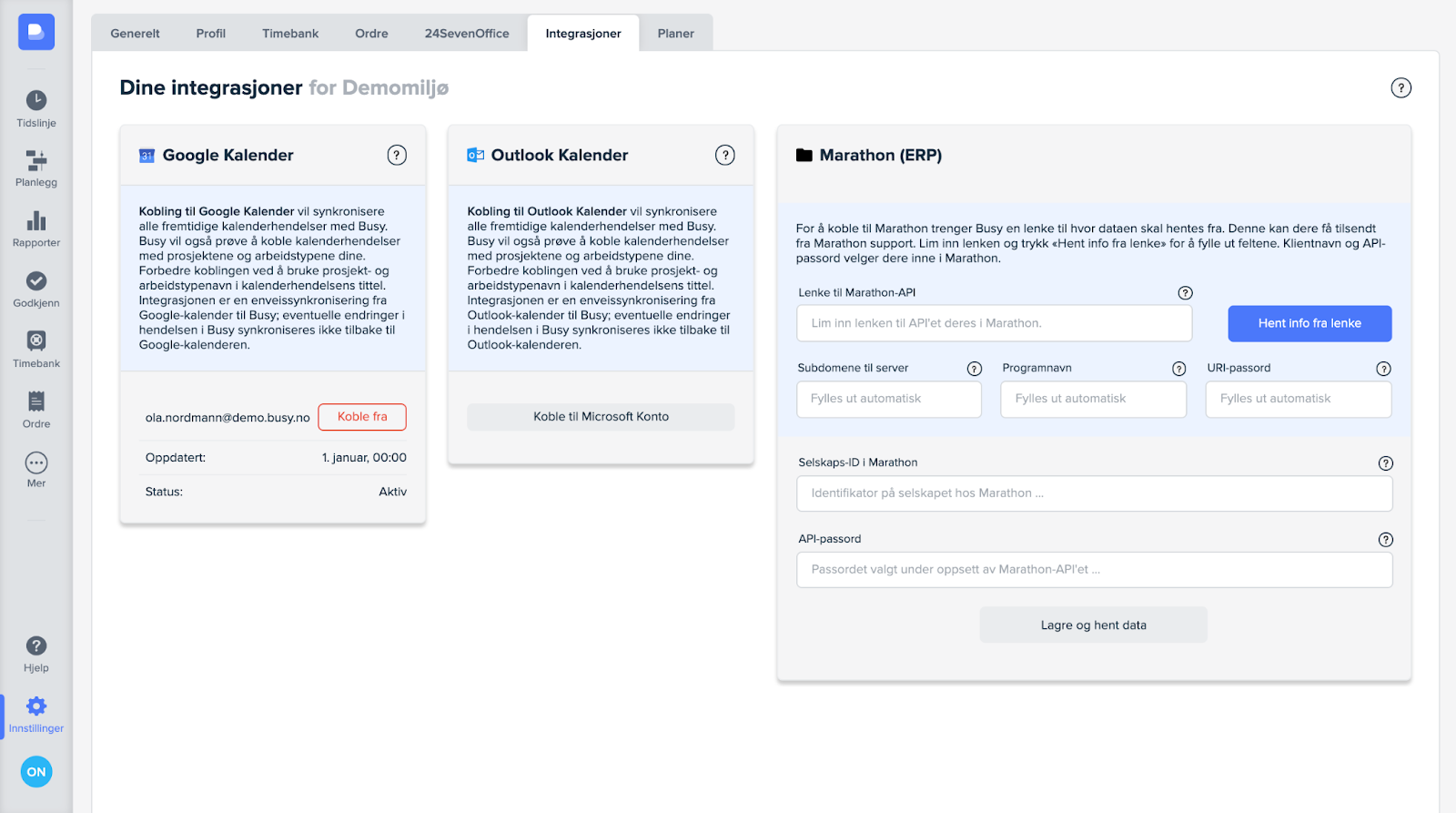Click the Innstillinger gear icon
This screenshot has height=813, width=1456.
click(x=36, y=706)
